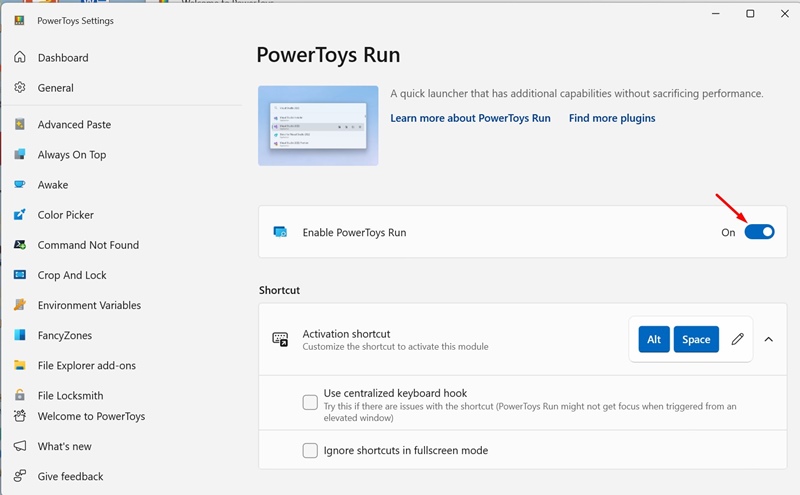Screen dimensions: 800x495
Task: Click the Command Not Found icon
Action: (x=19, y=244)
